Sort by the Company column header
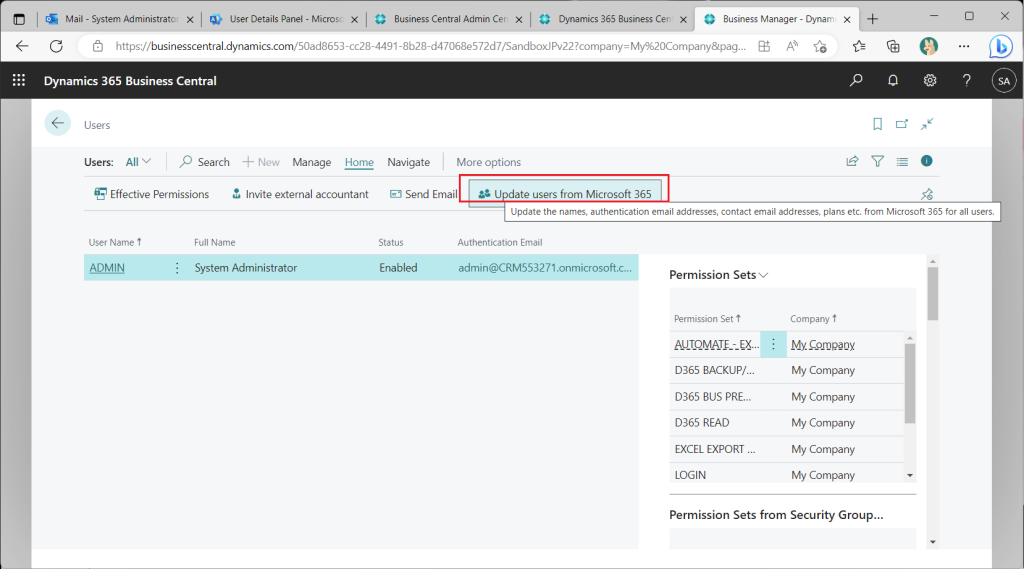 click(813, 319)
